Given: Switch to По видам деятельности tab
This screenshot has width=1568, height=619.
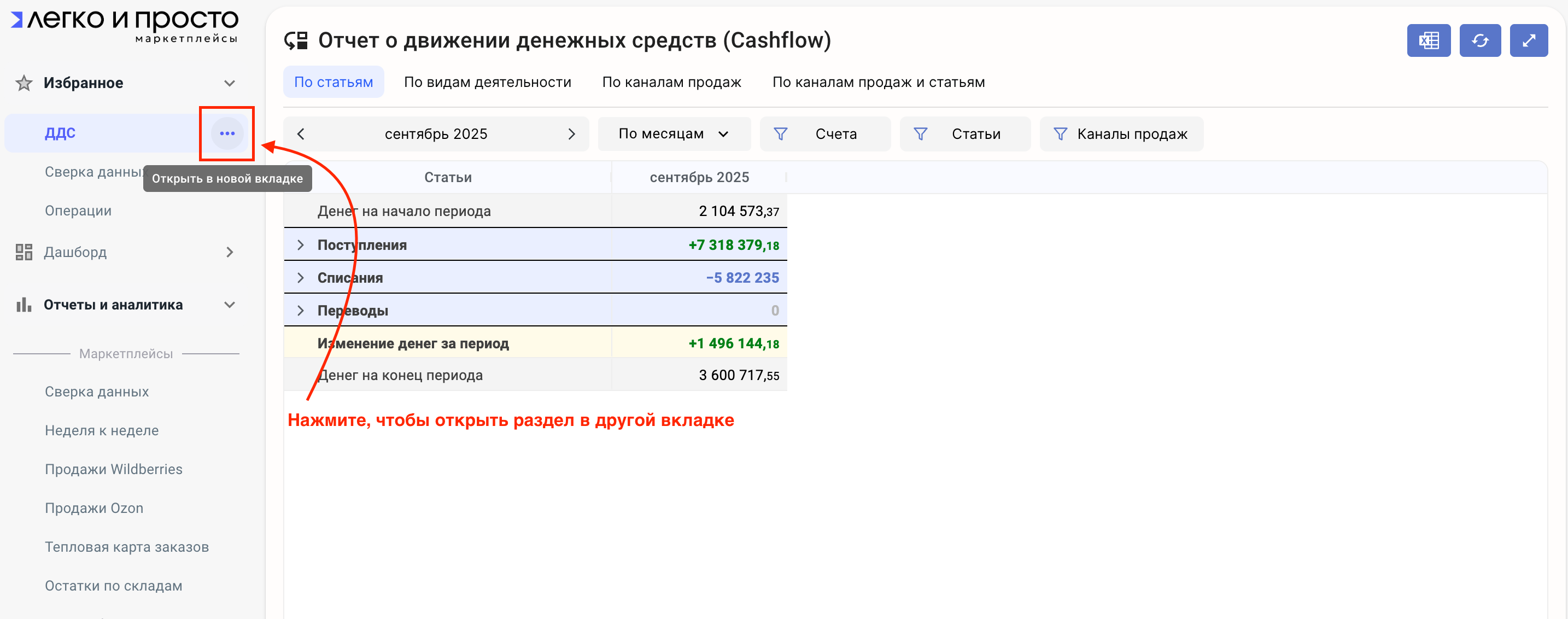Looking at the screenshot, I should (487, 82).
